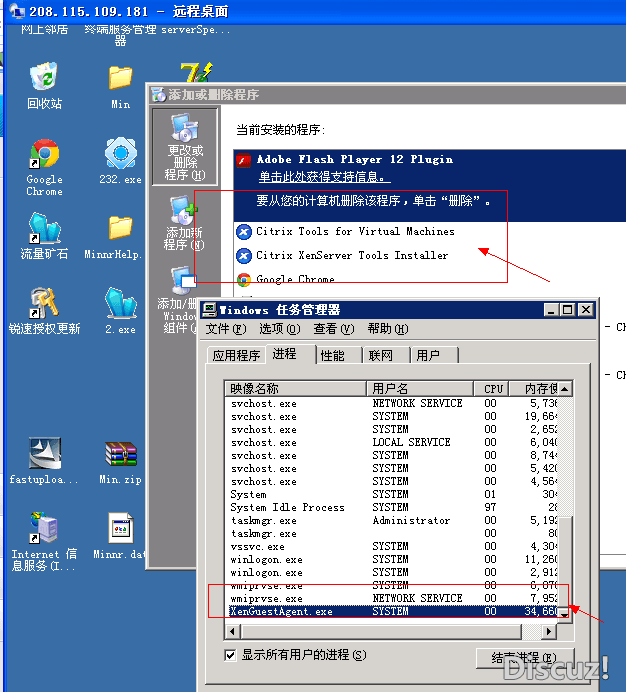Select the 7z desktop icon

point(196,72)
